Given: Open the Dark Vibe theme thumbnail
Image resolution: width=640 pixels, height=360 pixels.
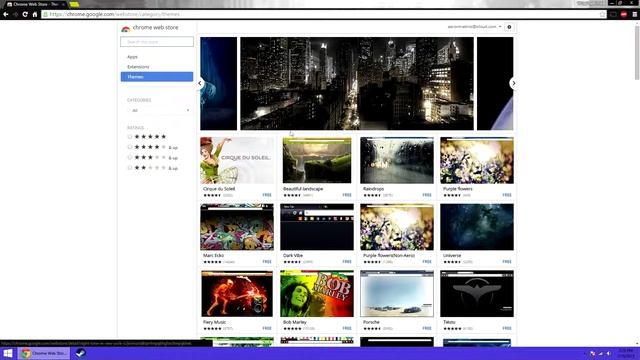Looking at the screenshot, I should tap(317, 227).
